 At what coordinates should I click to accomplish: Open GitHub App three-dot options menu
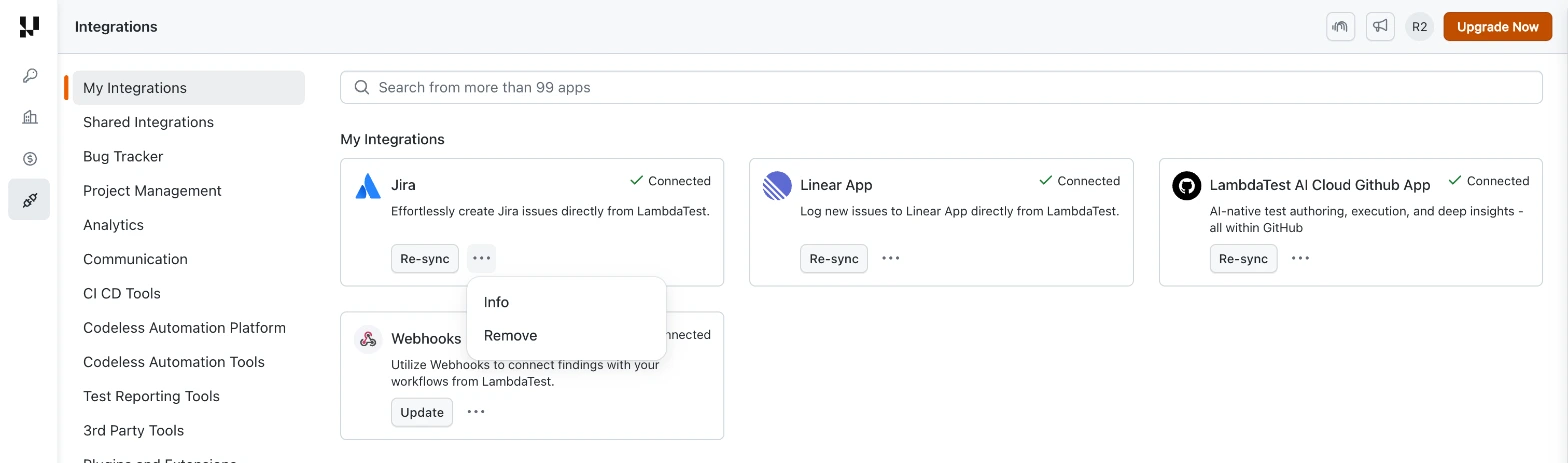(x=1300, y=258)
